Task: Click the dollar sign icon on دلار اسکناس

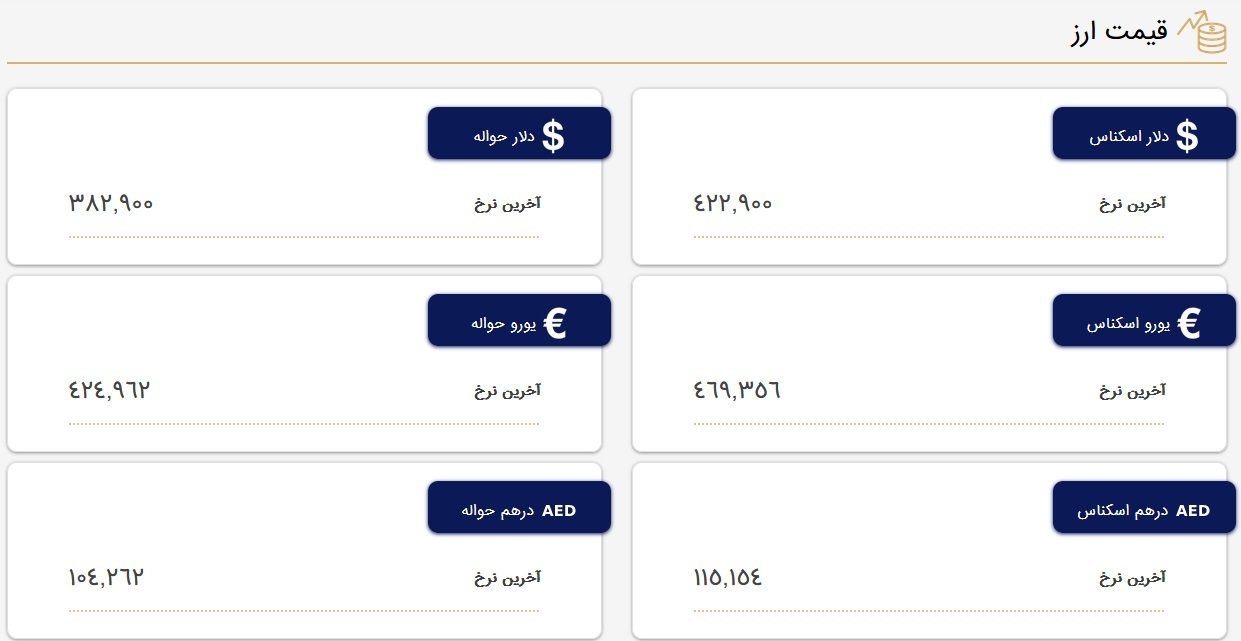Action: 1187,136
